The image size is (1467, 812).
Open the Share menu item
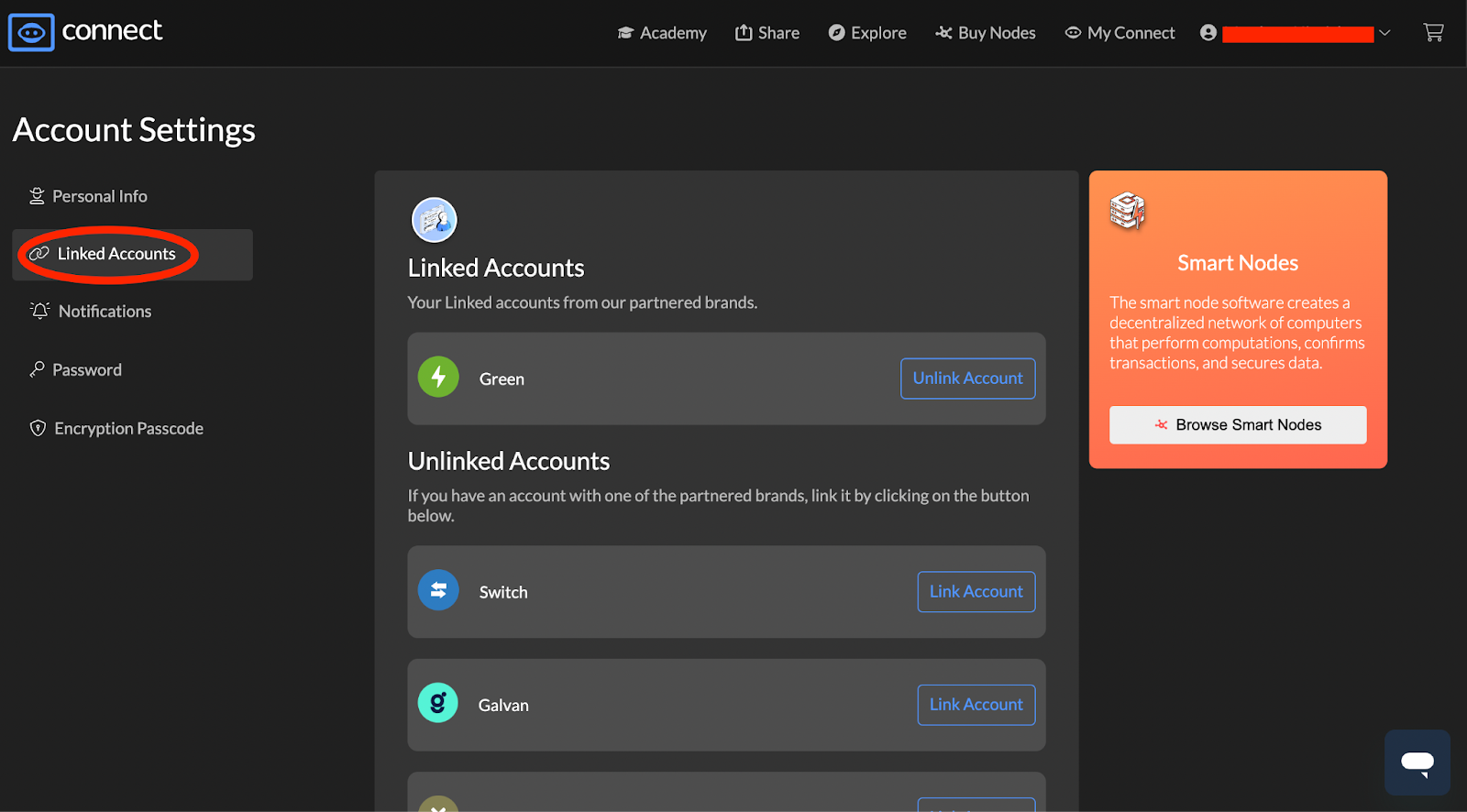[x=767, y=33]
